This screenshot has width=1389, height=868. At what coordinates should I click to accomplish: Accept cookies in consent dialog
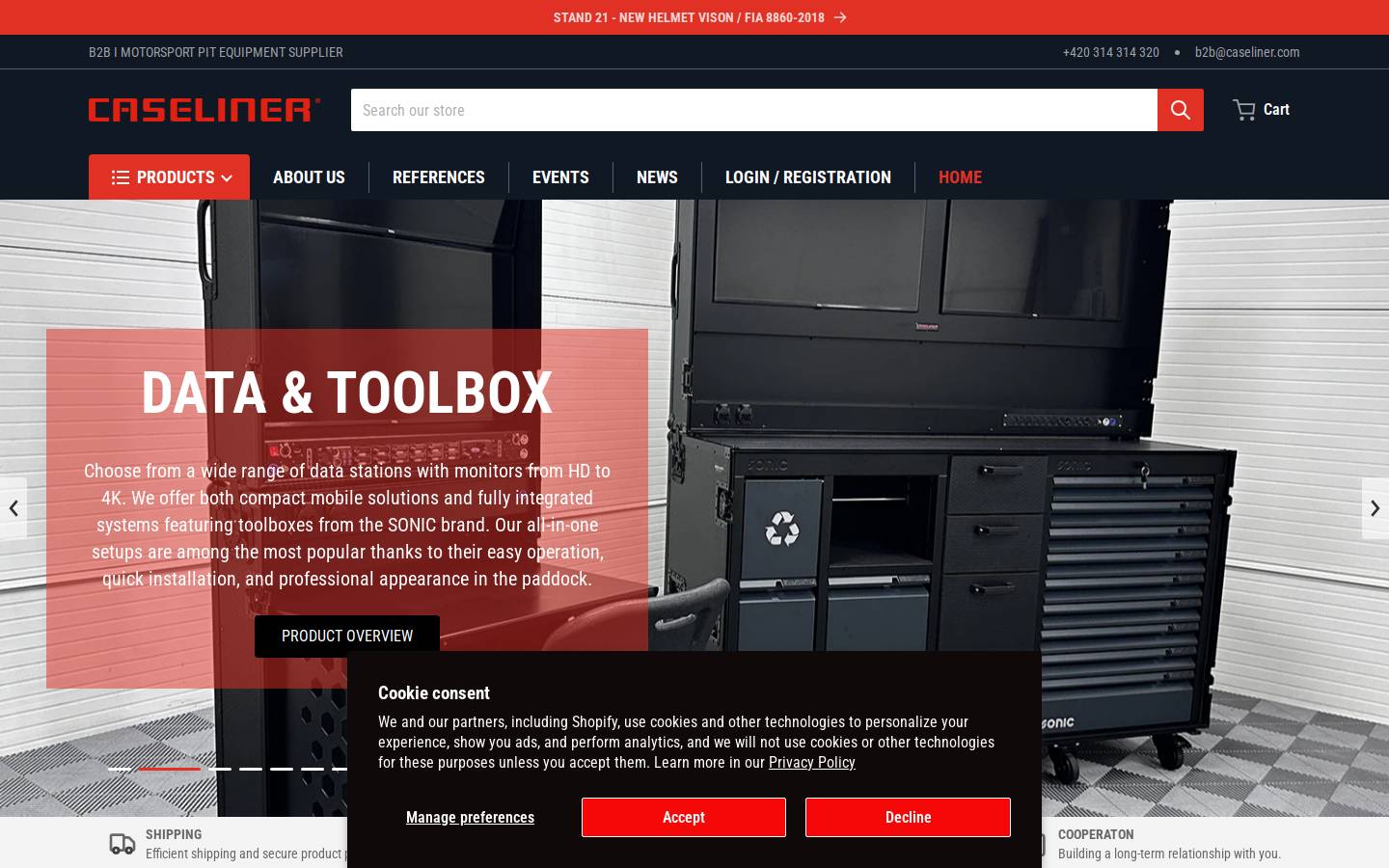point(684,817)
